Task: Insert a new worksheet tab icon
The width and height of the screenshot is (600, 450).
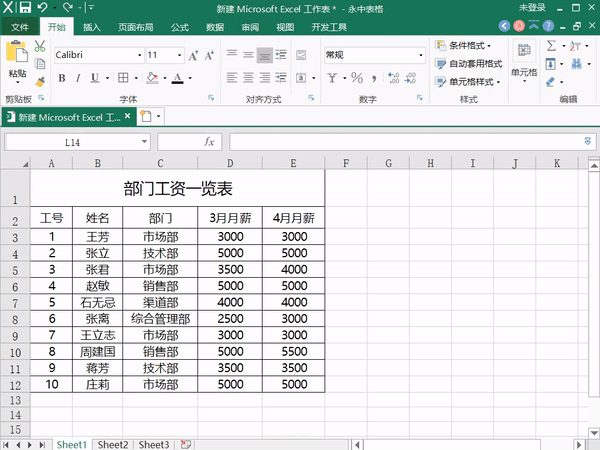Action: pos(186,444)
